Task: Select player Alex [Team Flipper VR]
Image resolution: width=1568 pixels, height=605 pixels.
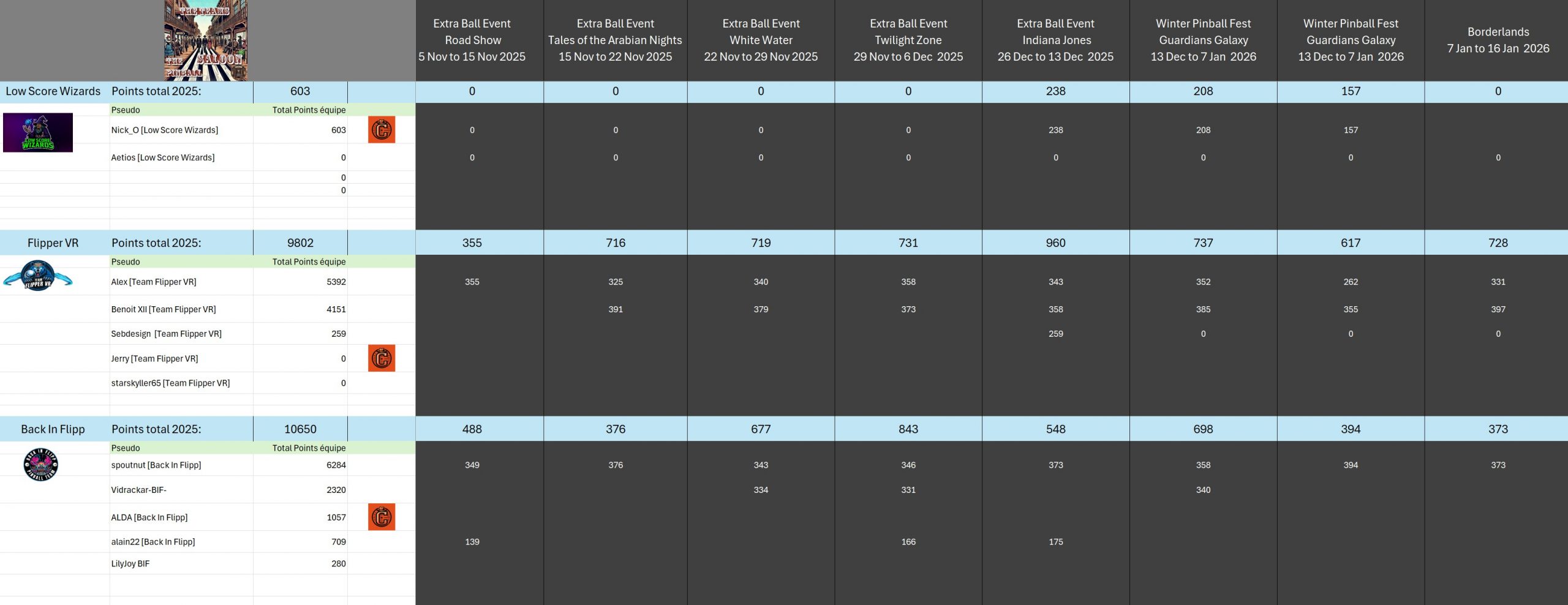Action: 154,282
